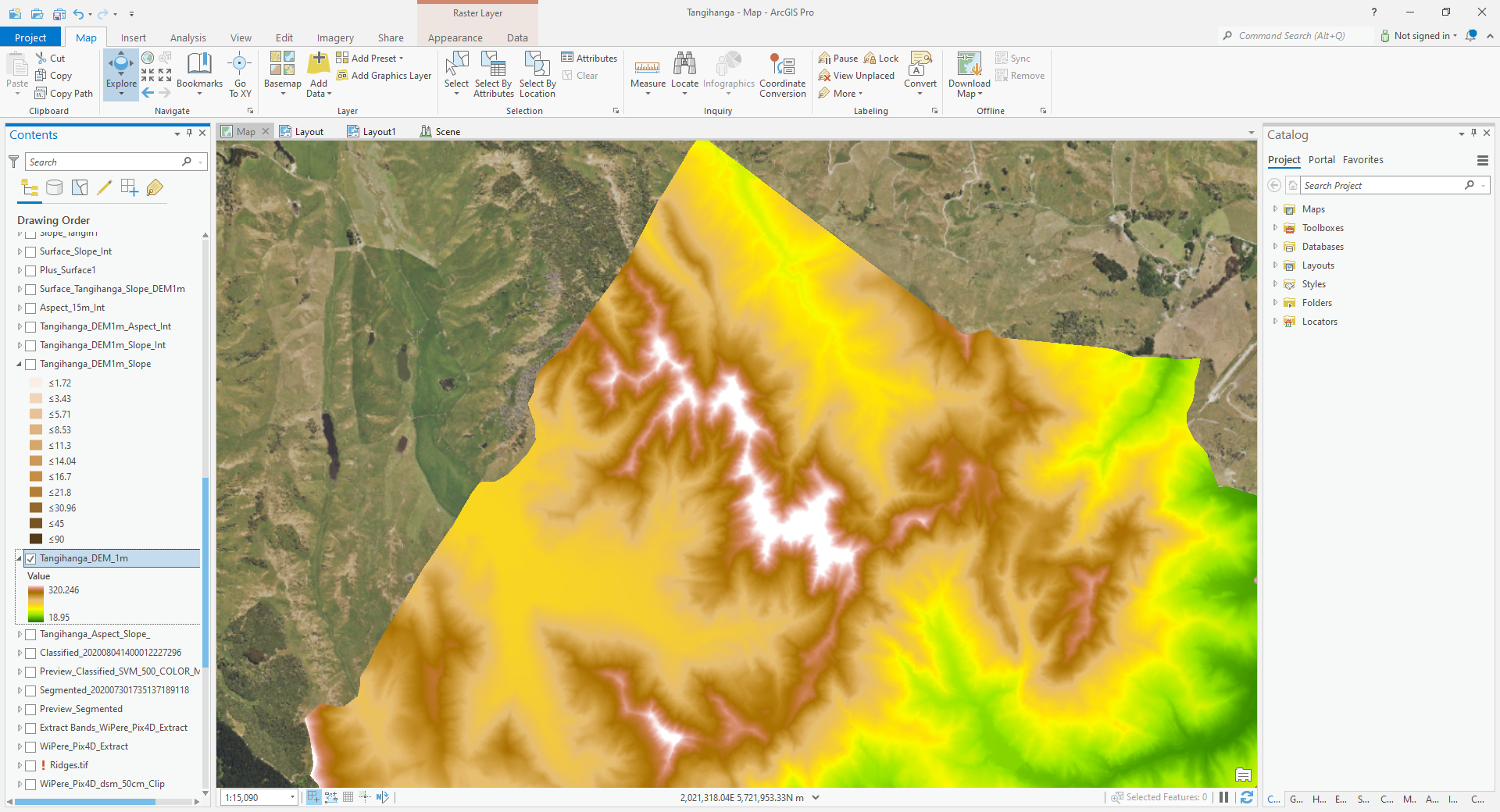Screen dimensions: 1500x812
Task: Launch the Coordinate Conversion tool
Action: point(782,74)
